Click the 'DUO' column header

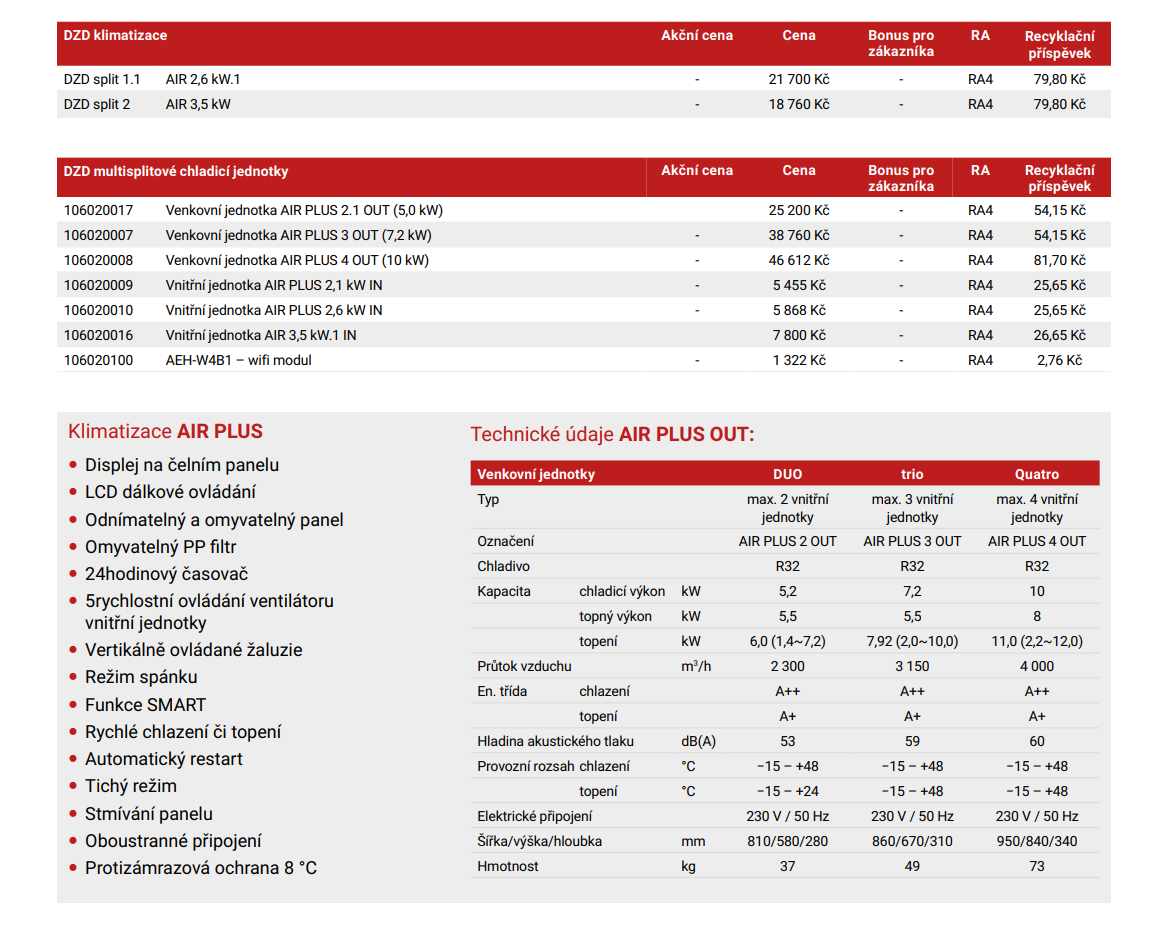787,474
